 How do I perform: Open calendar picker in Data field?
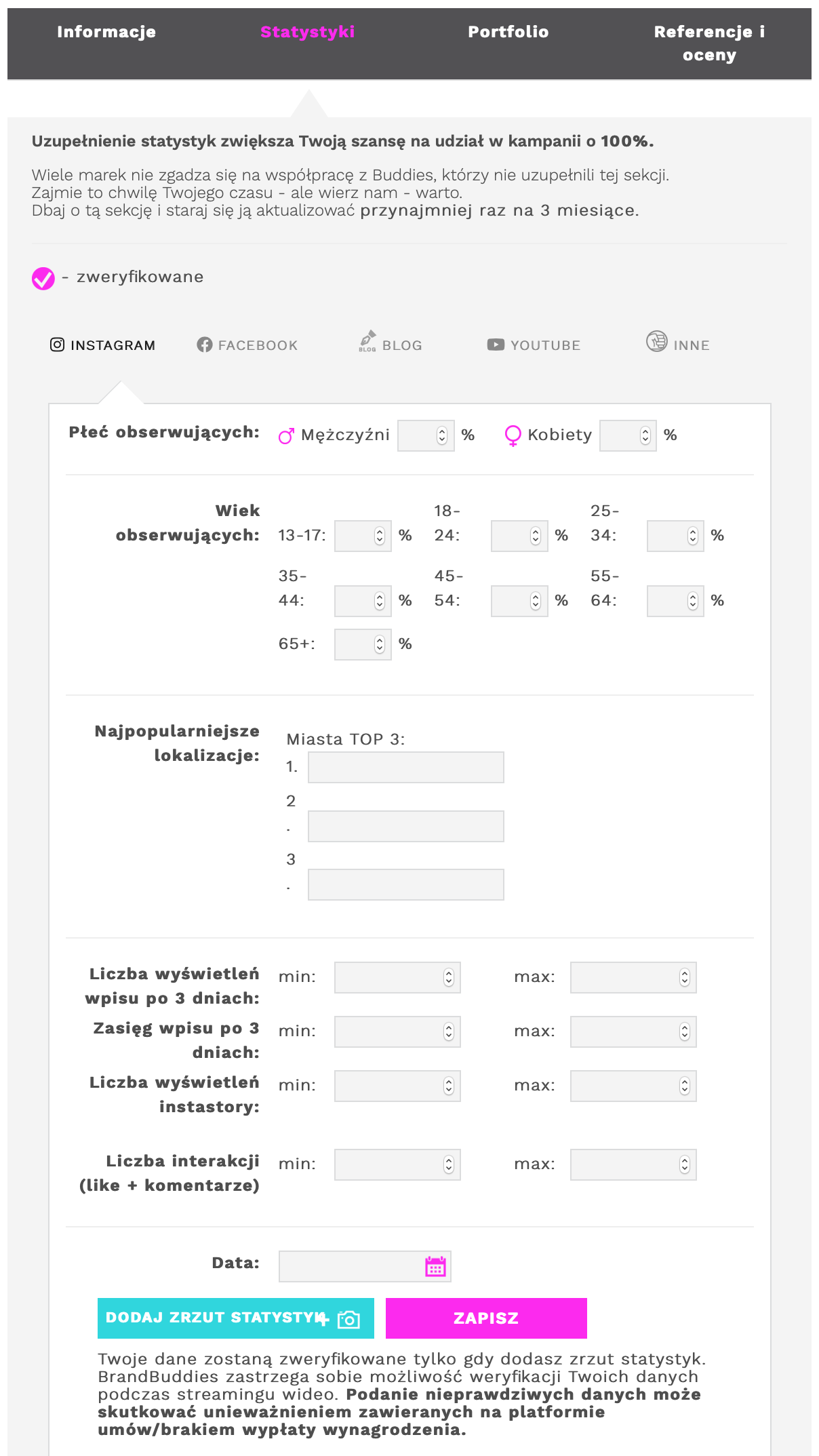[x=435, y=1266]
